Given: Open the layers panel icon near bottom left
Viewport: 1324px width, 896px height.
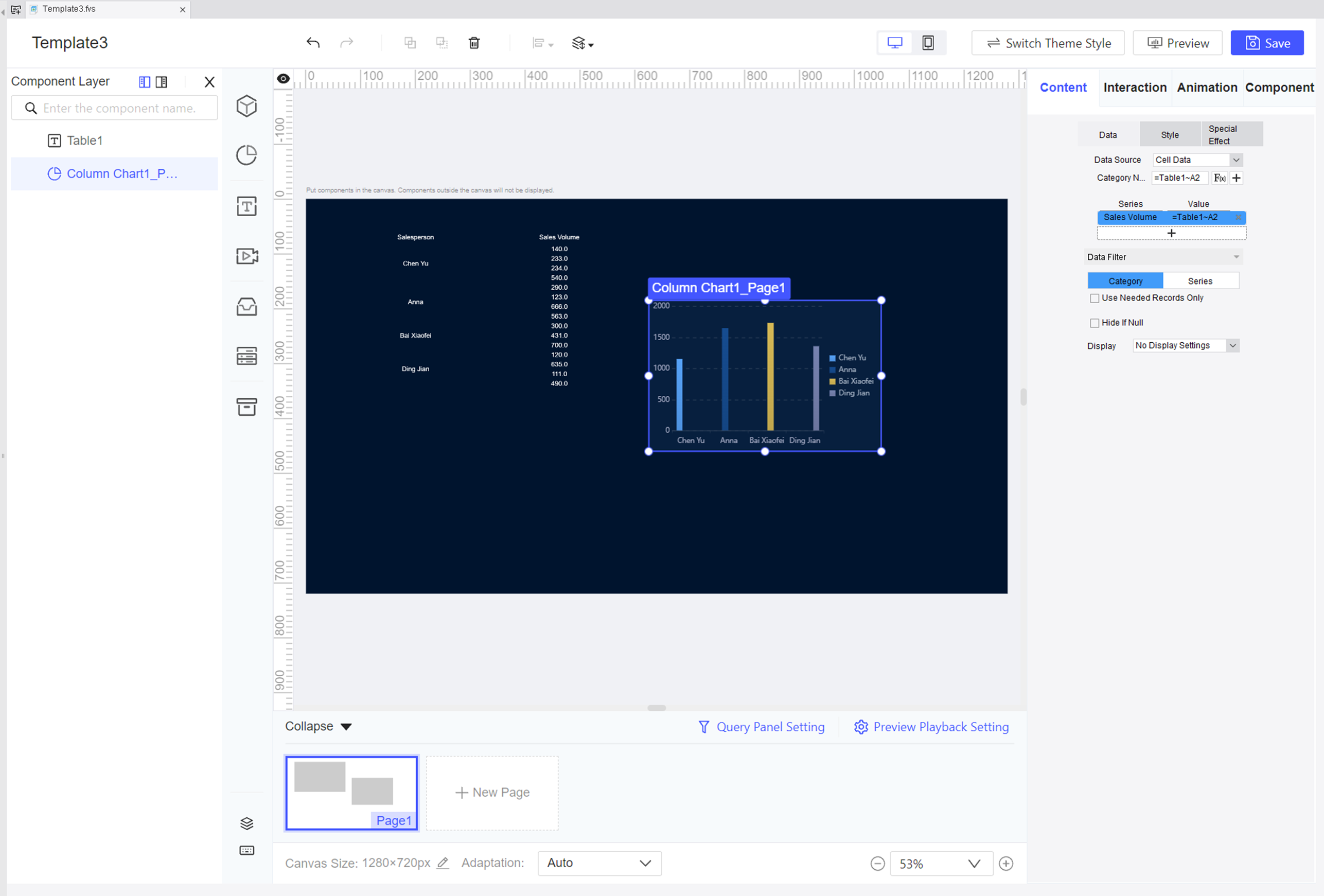Looking at the screenshot, I should (246, 822).
